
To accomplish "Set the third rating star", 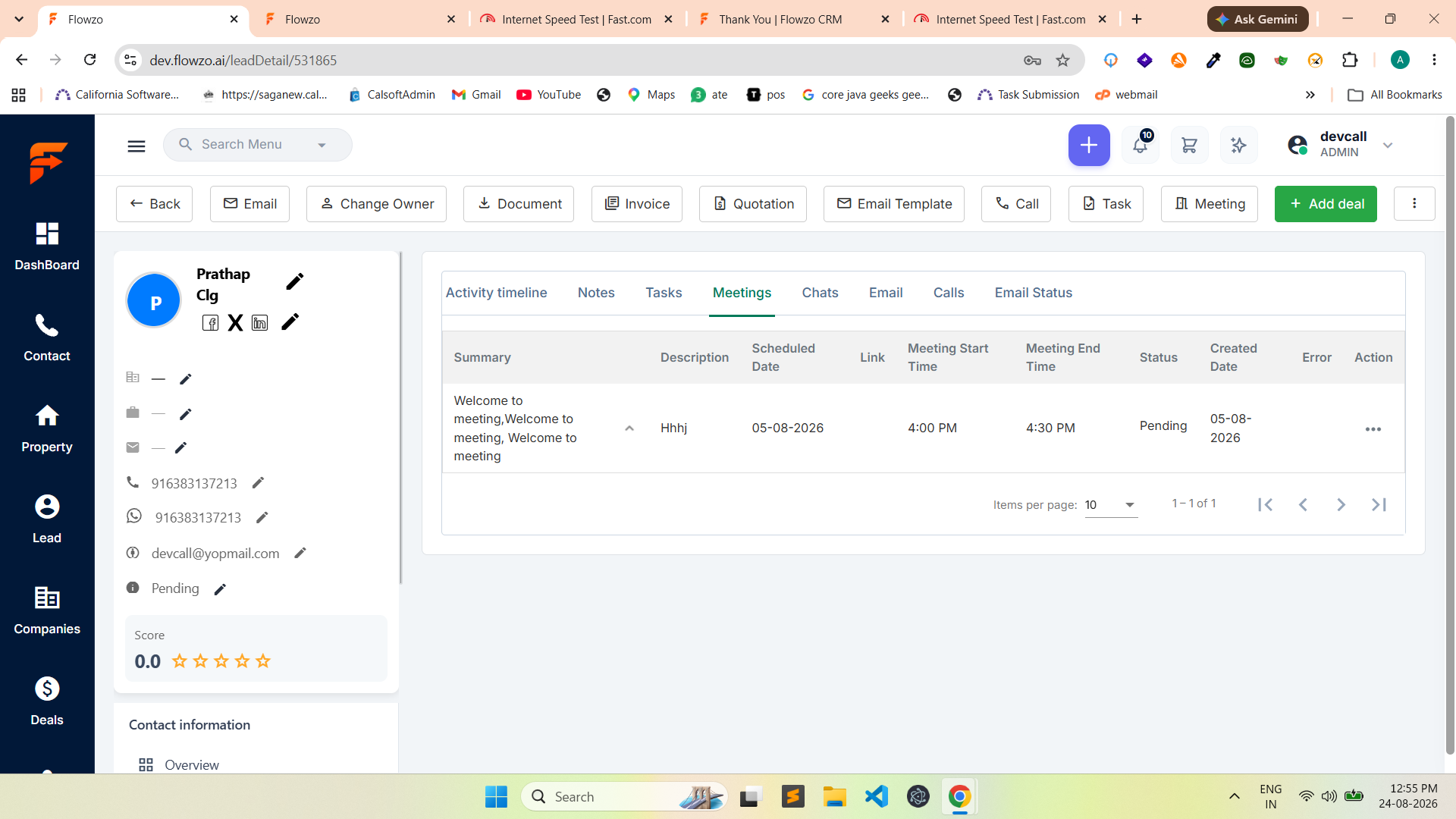I will click(221, 661).
